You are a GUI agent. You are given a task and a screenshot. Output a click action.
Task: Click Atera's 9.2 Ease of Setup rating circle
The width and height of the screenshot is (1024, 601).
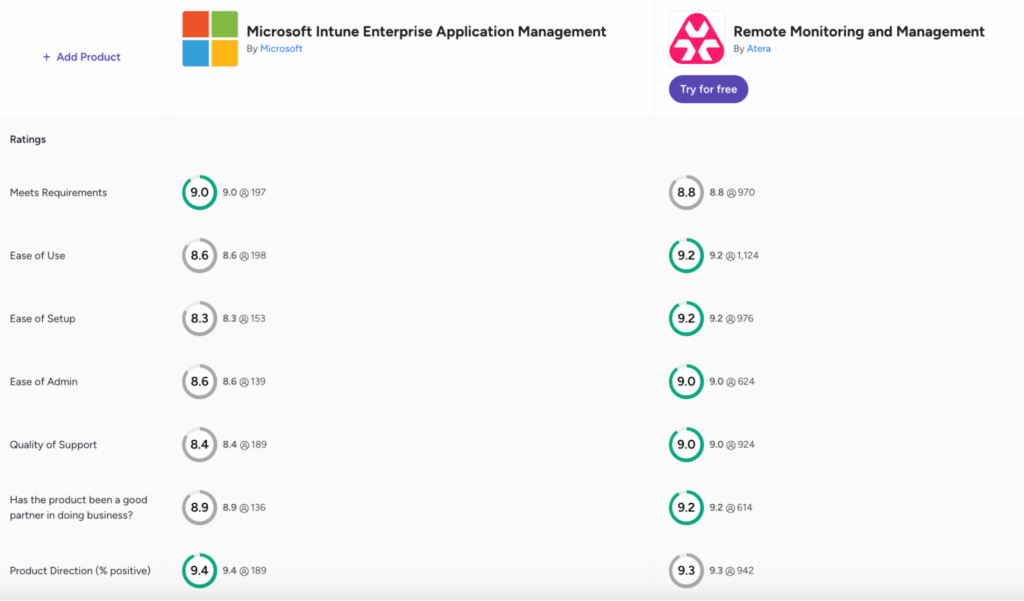(686, 318)
